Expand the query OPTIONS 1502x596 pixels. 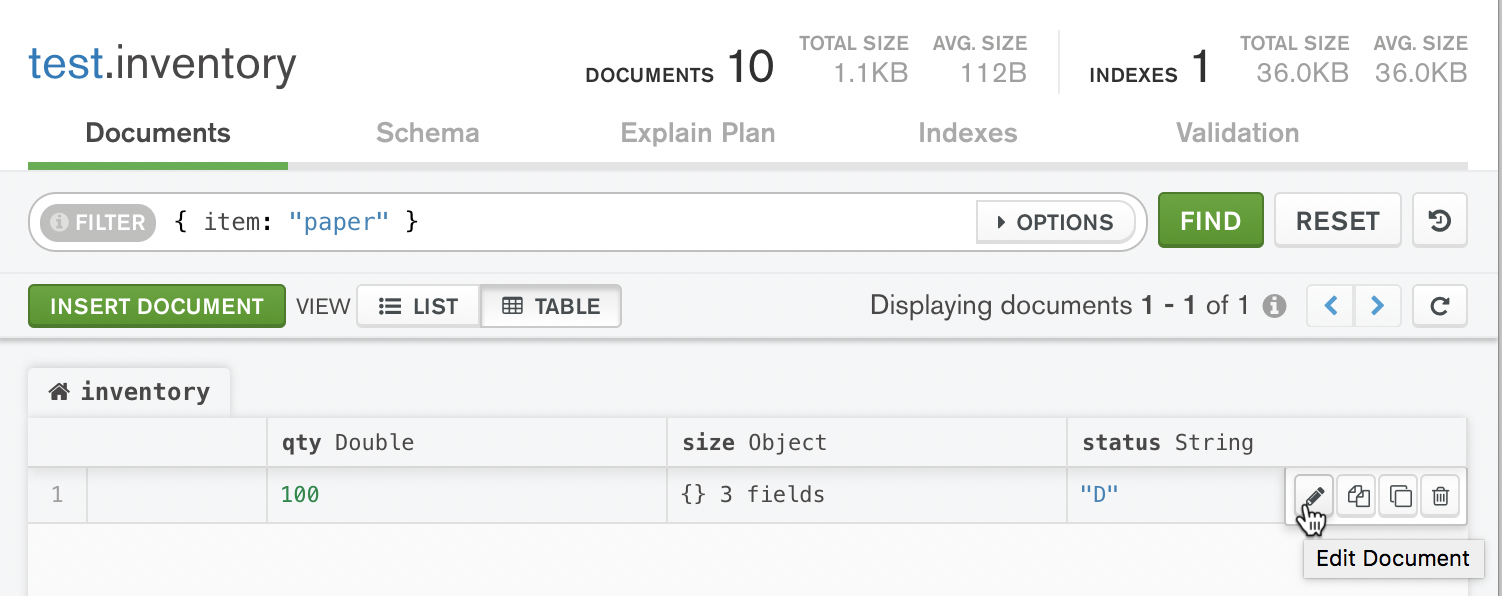coord(1055,222)
